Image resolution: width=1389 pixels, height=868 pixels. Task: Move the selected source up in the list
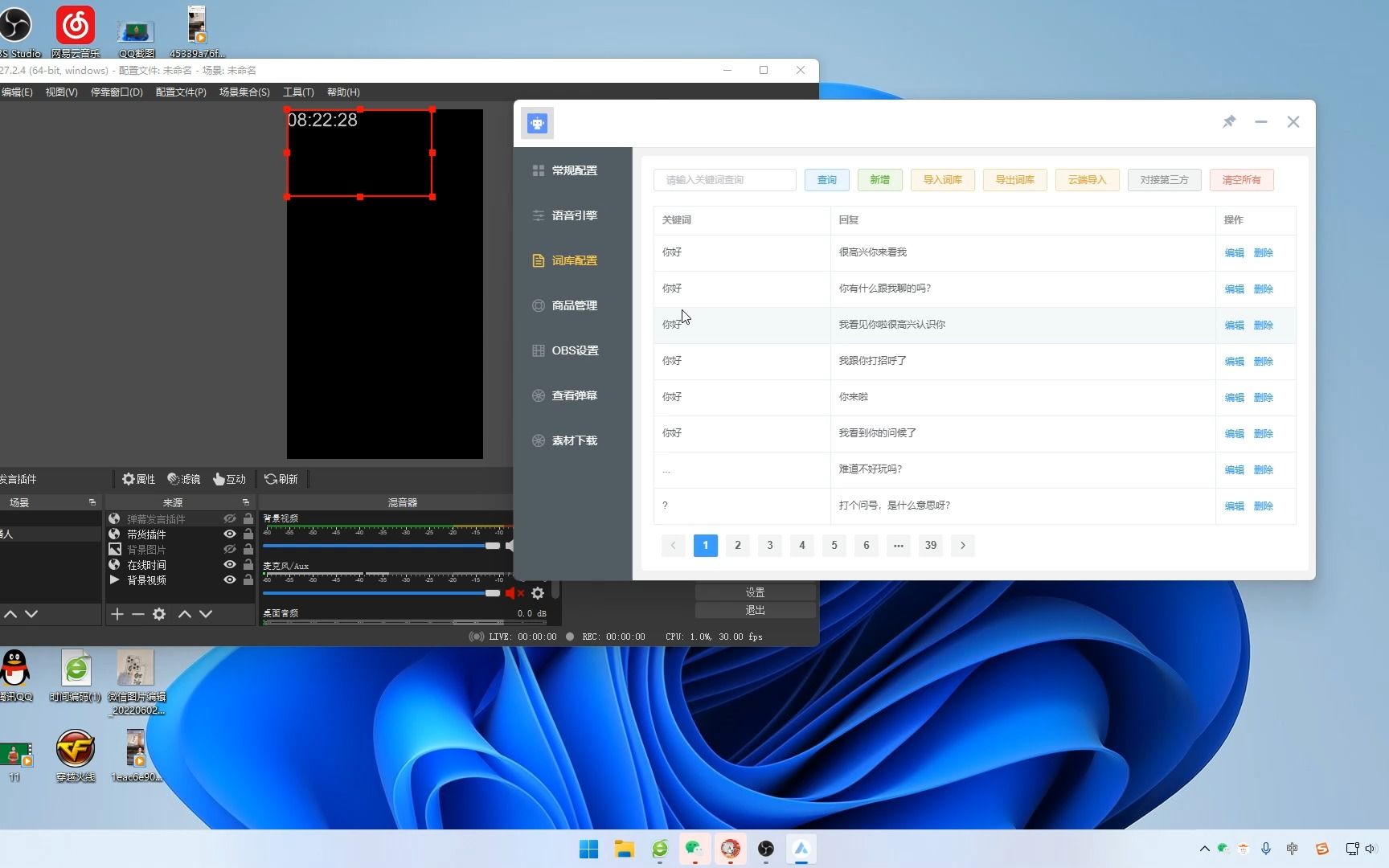(x=184, y=614)
